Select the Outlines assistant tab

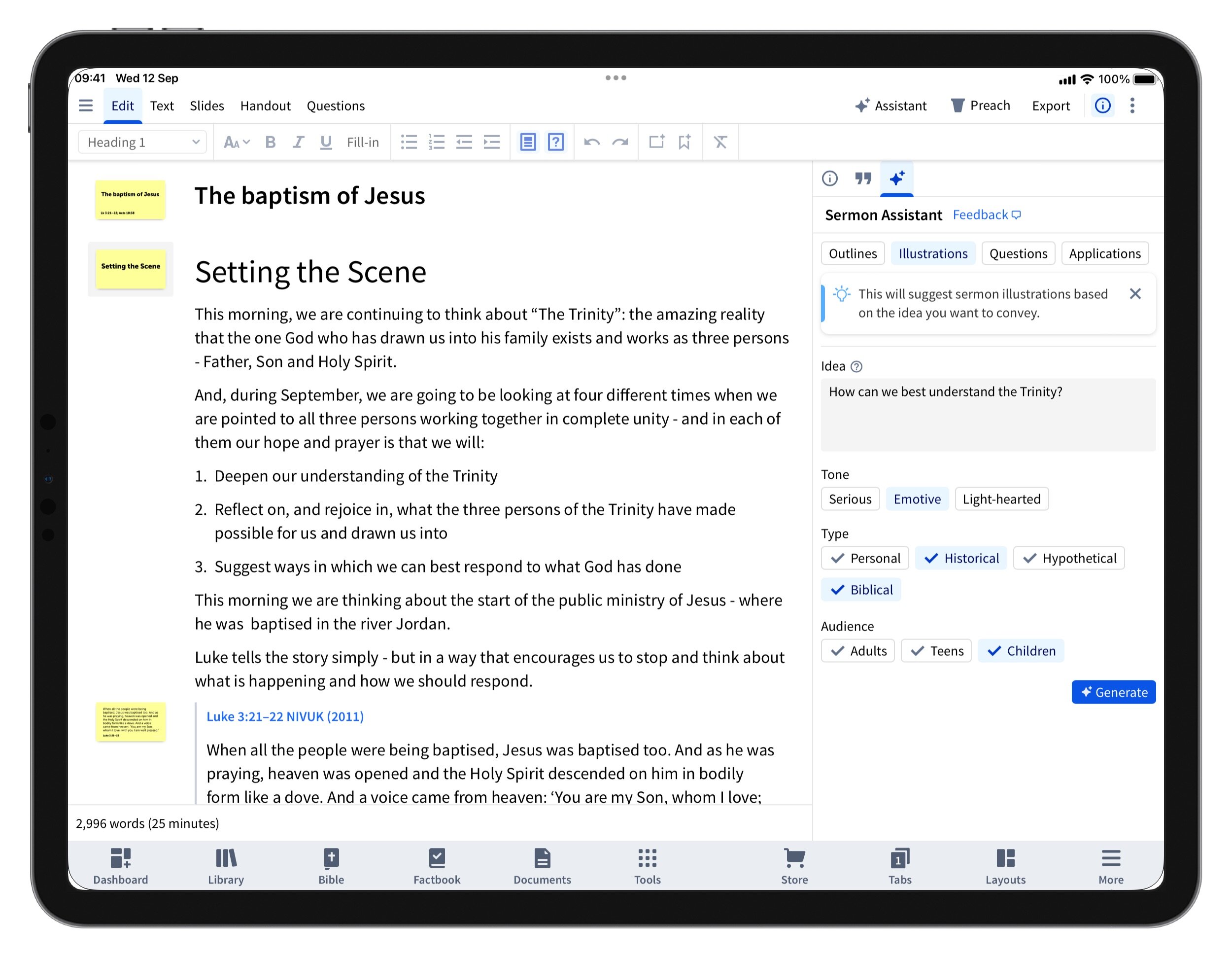pos(853,253)
